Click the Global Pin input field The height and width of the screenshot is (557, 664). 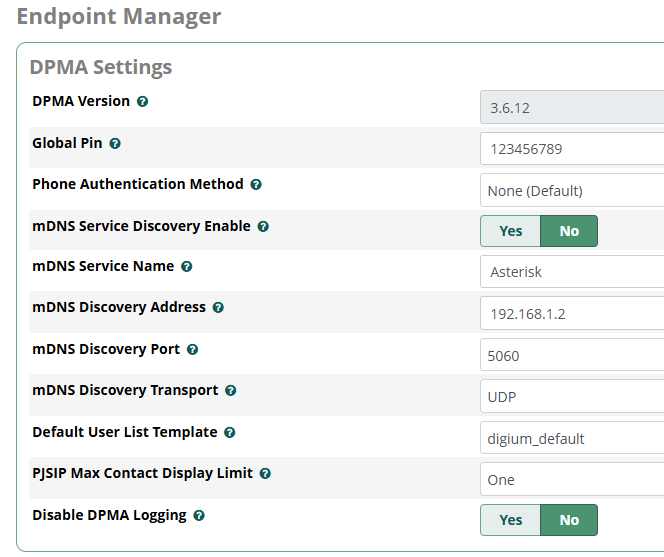(x=572, y=149)
